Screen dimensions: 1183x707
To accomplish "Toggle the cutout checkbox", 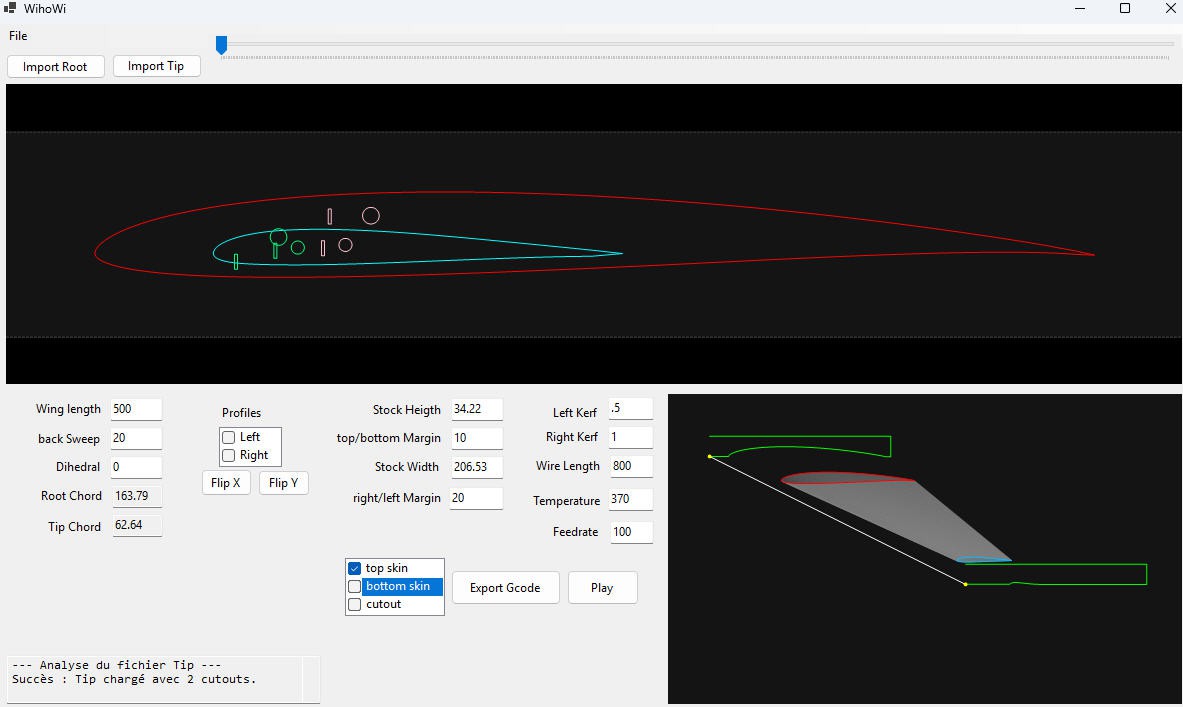I will coord(354,604).
